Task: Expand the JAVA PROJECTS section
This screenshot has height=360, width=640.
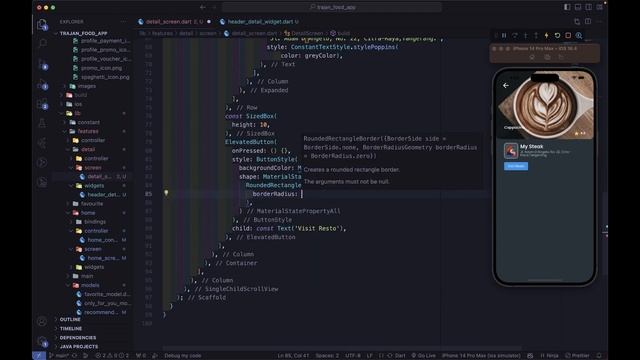Action: coord(78,347)
